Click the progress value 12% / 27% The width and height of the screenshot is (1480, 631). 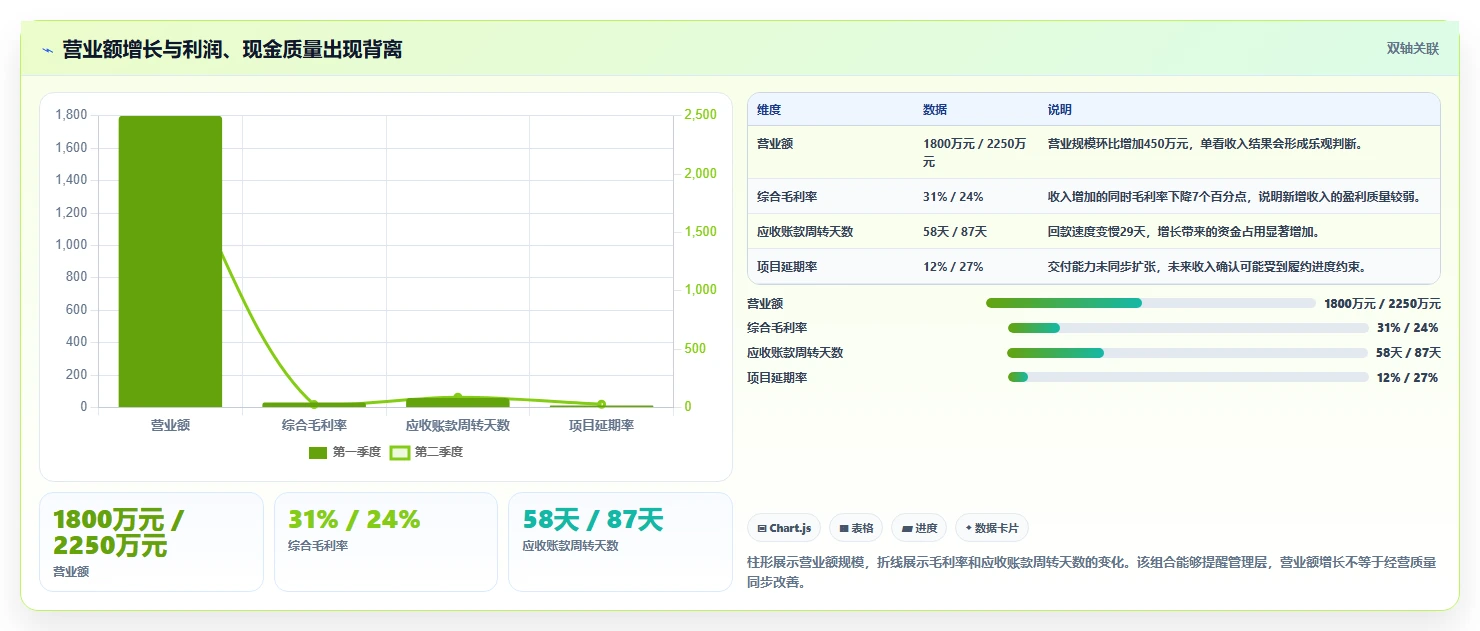click(1407, 378)
